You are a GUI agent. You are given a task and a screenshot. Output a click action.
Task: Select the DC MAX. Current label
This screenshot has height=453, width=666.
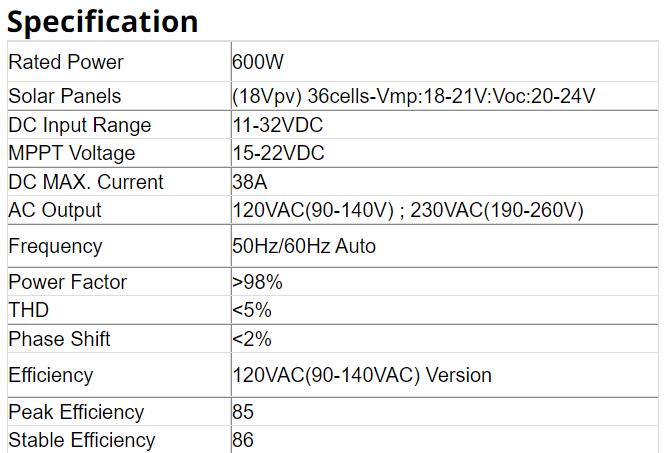86,182
